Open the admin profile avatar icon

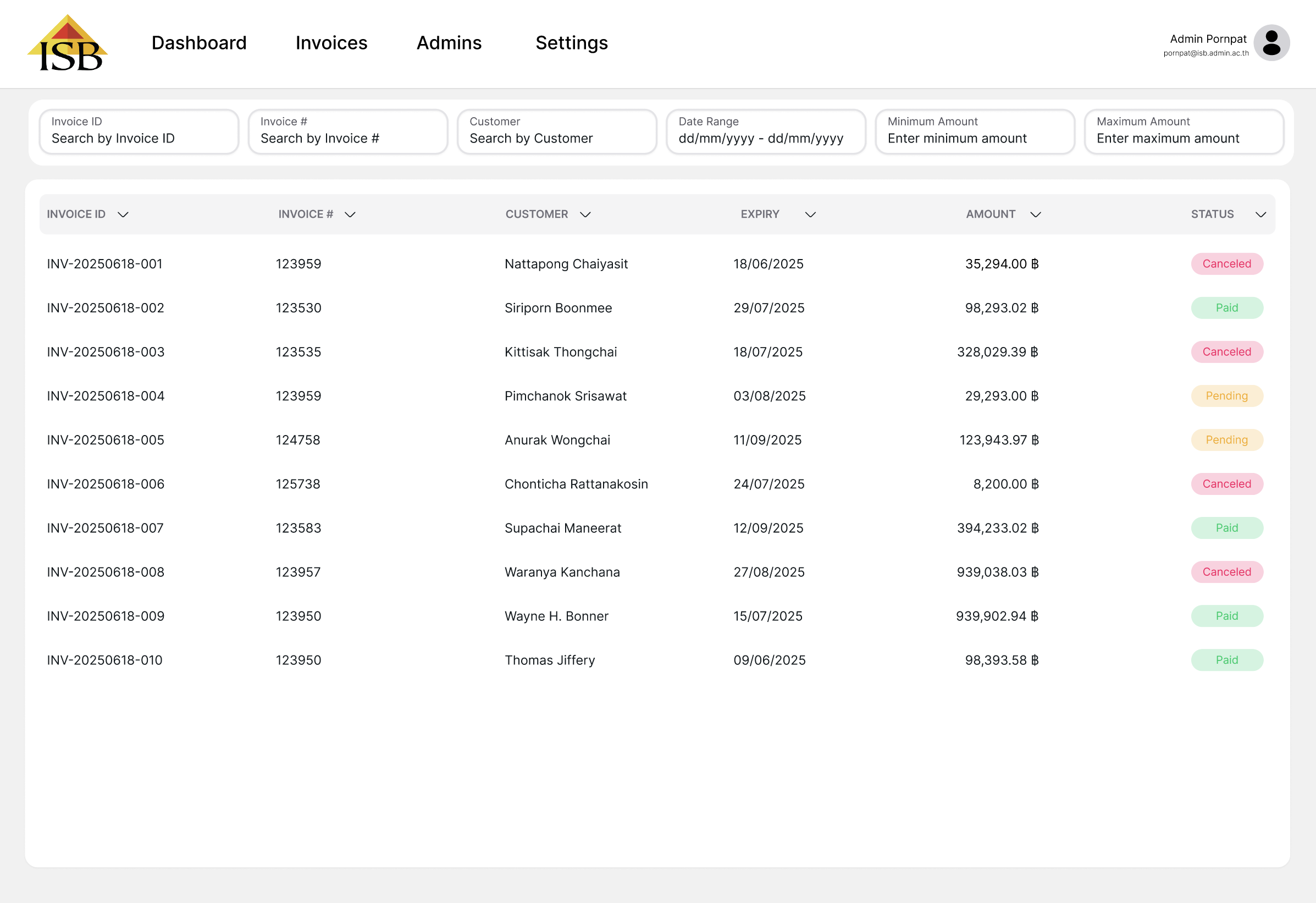1271,43
